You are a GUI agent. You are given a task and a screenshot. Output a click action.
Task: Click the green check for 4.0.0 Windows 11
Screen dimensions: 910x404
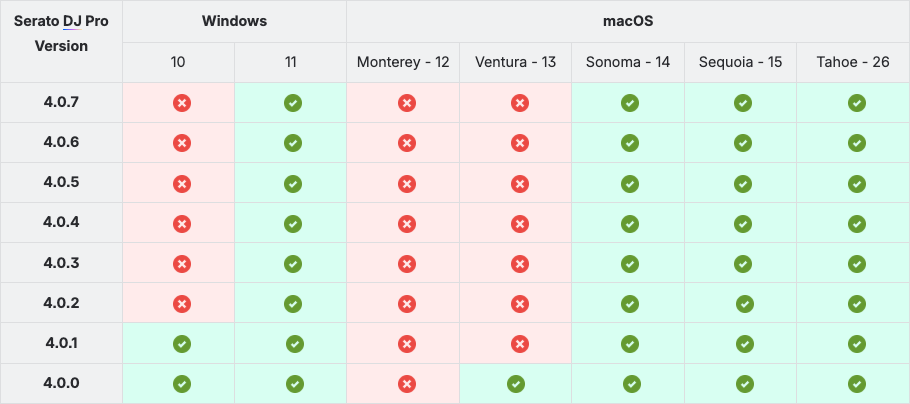[x=295, y=384]
